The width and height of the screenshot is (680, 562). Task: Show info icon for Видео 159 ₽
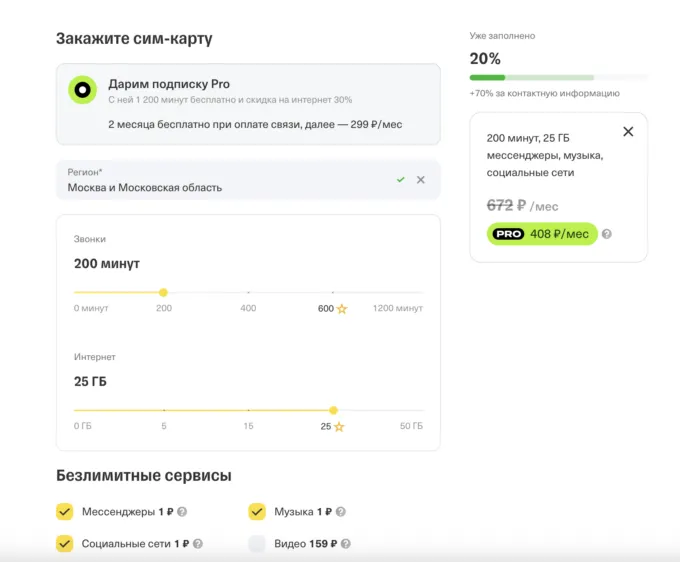[x=345, y=544]
